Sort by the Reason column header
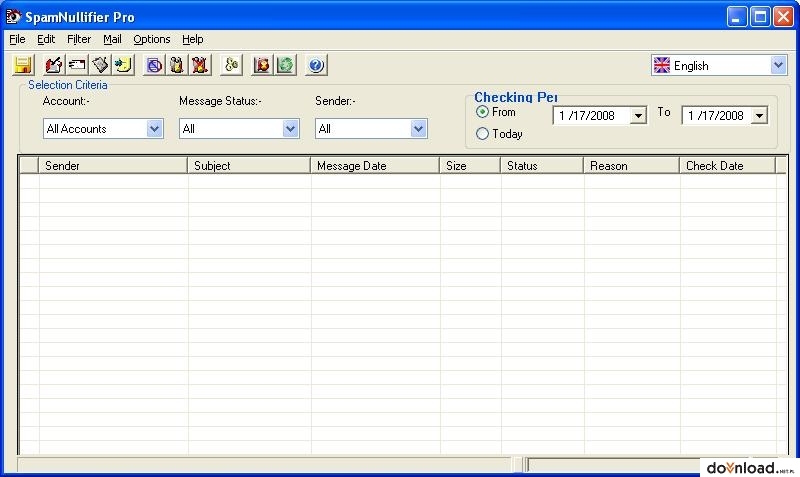 click(632, 166)
